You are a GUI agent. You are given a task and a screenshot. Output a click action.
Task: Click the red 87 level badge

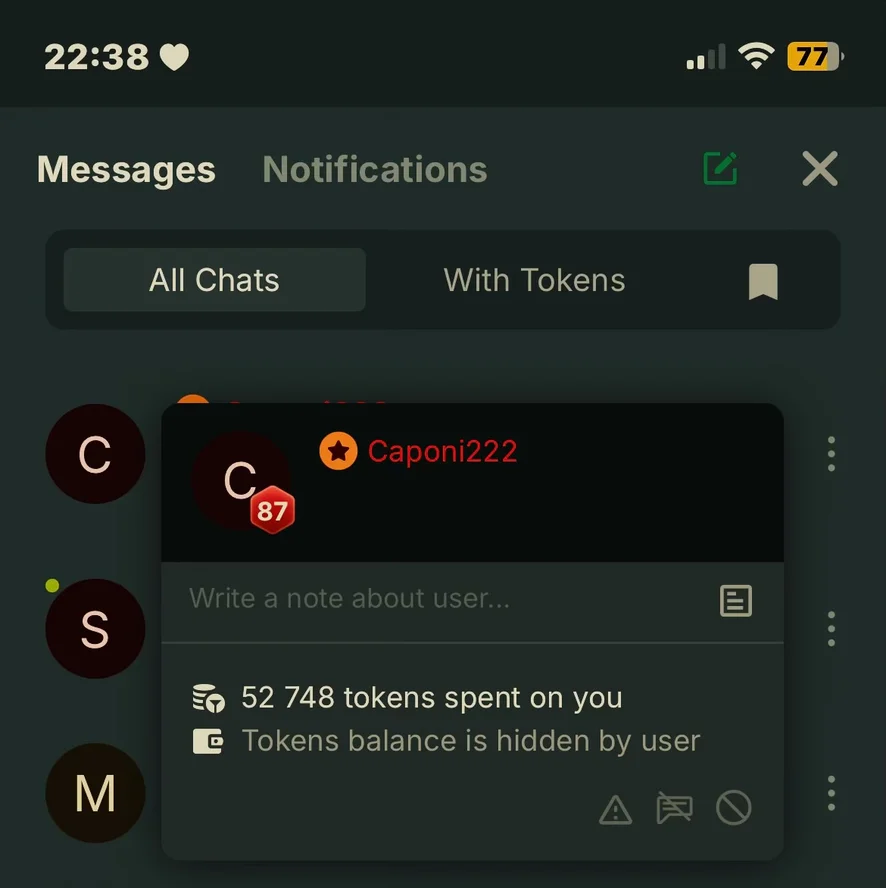[x=272, y=510]
